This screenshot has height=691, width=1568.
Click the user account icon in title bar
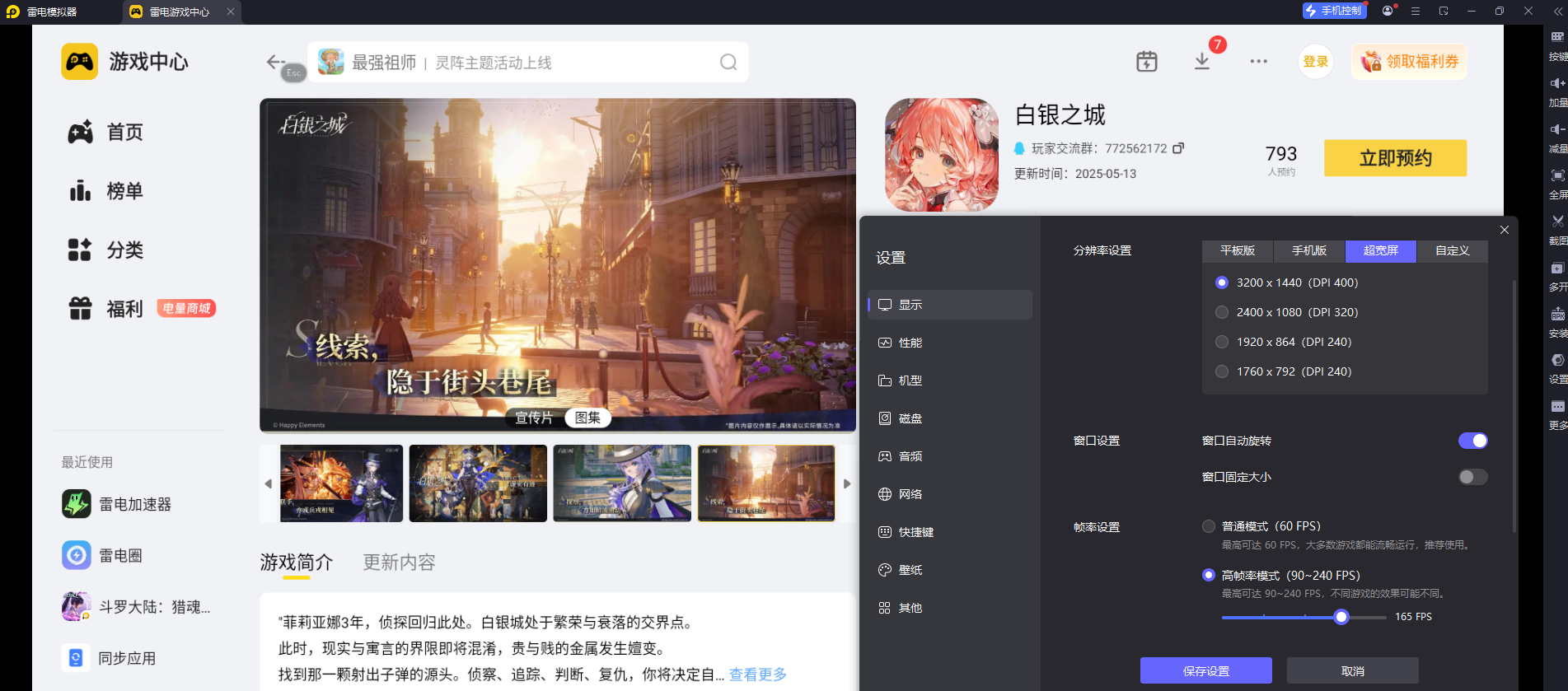point(1388,12)
